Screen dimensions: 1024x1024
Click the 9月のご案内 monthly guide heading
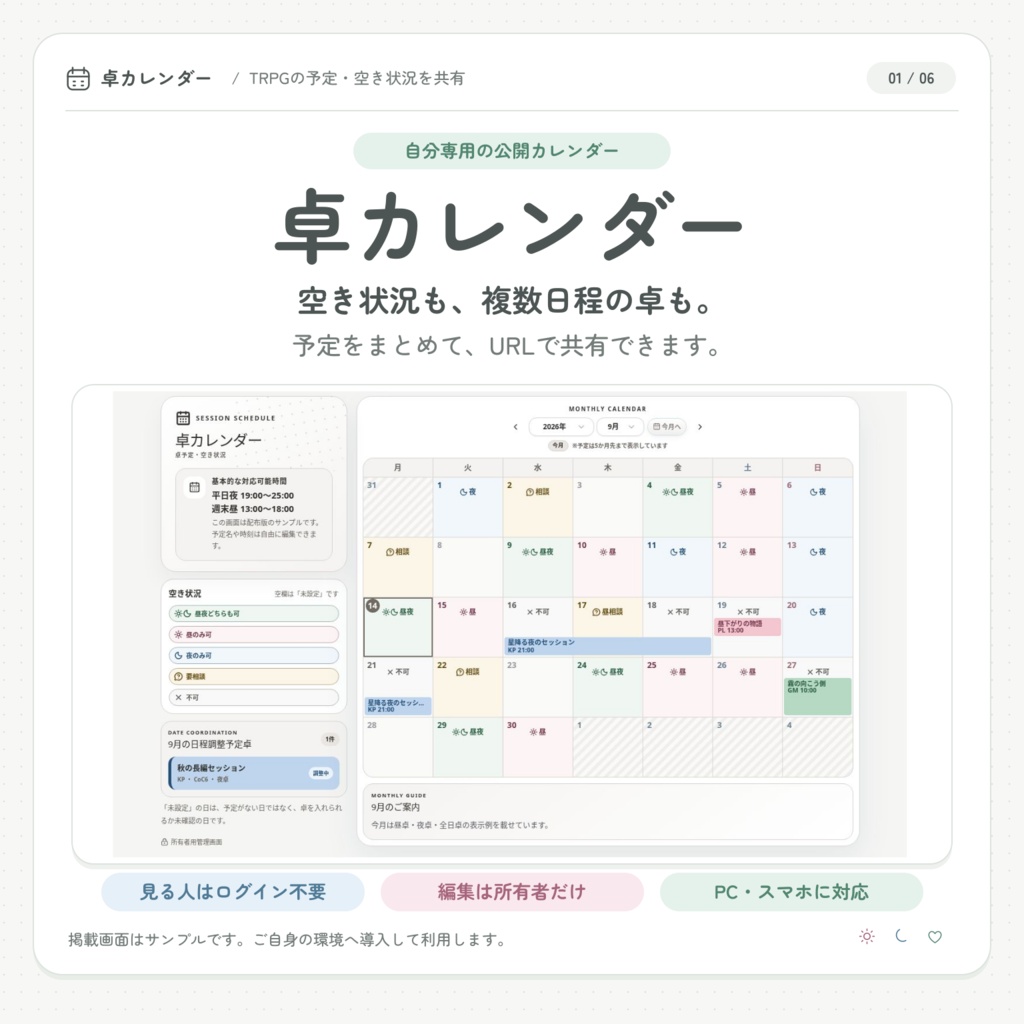(396, 807)
